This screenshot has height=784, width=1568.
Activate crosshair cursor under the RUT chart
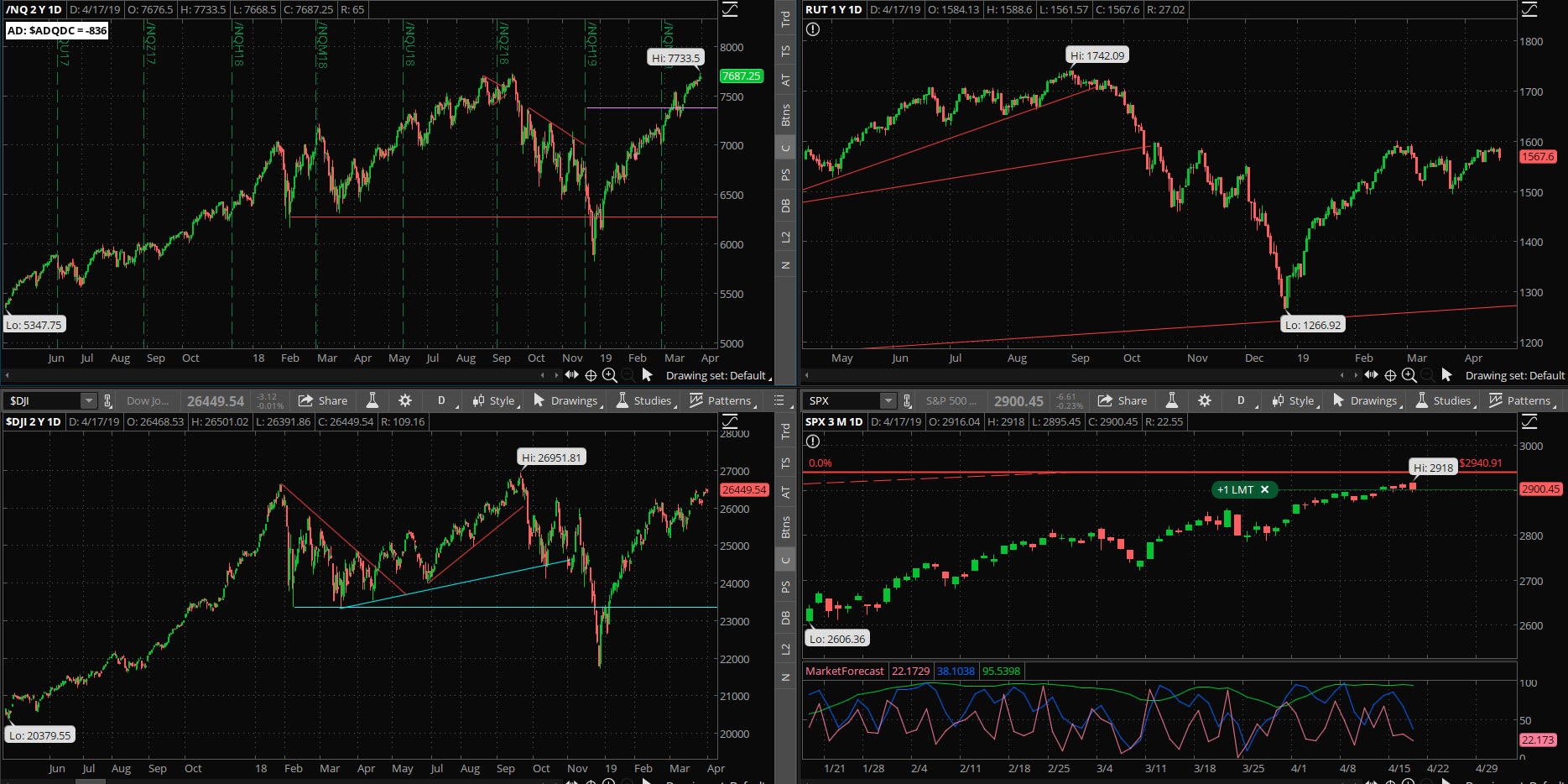point(1390,375)
